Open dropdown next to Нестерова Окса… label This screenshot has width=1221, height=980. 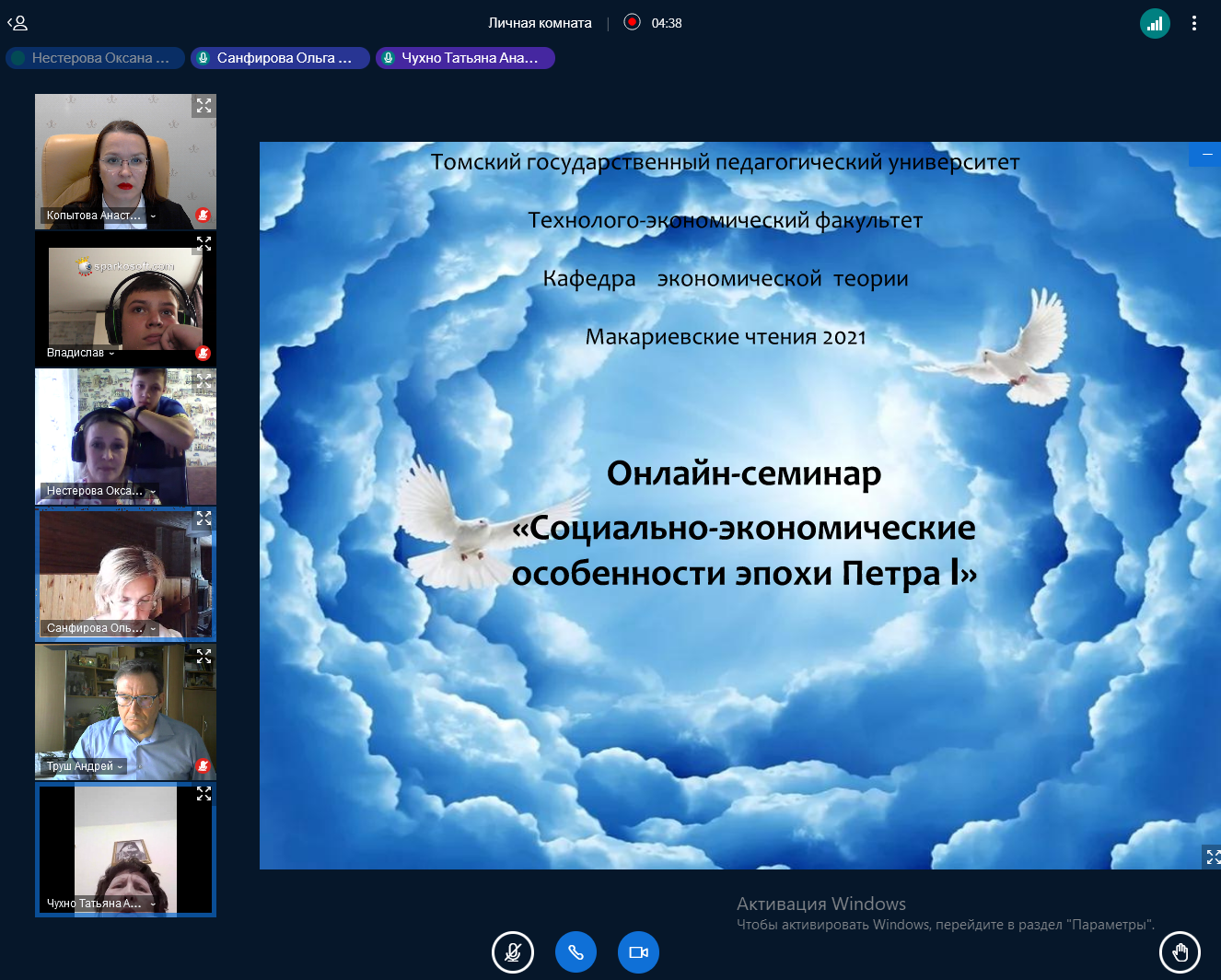point(152,491)
